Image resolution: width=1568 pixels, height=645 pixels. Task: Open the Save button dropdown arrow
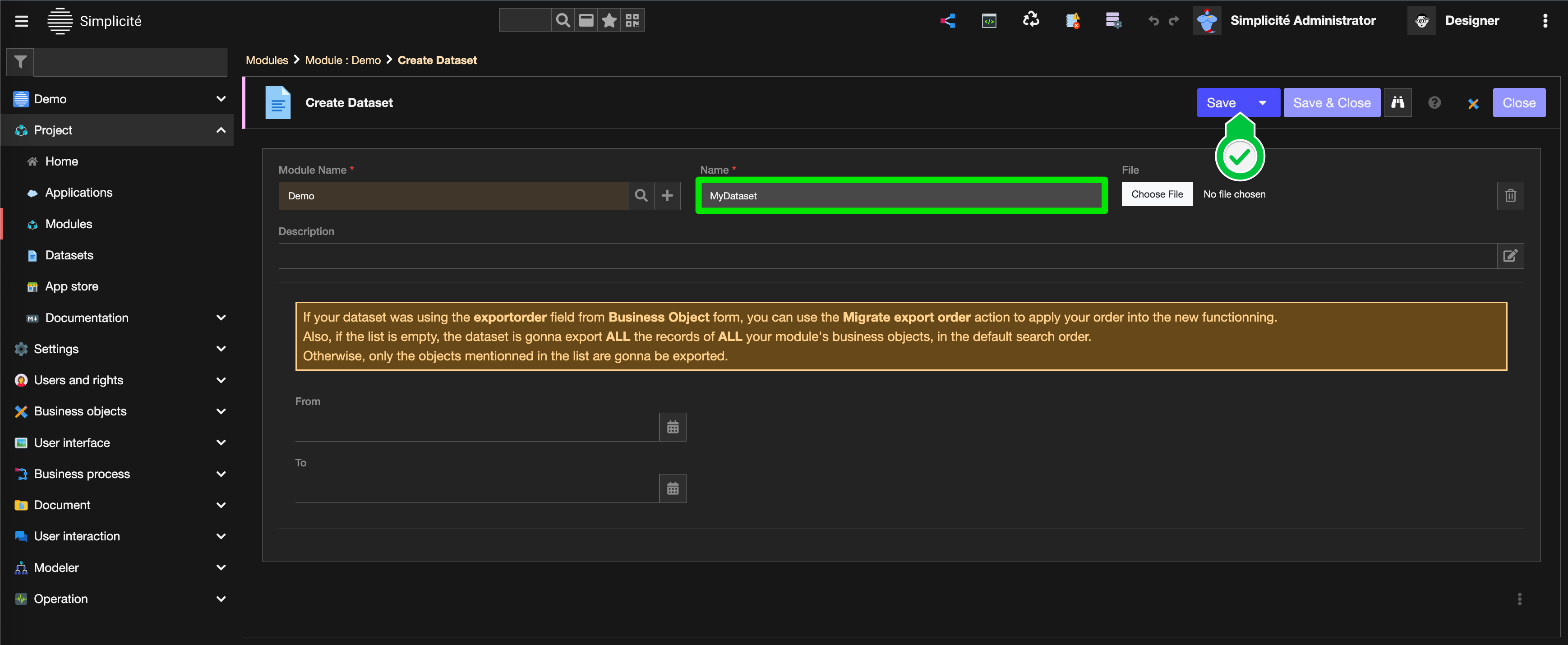[x=1263, y=103]
